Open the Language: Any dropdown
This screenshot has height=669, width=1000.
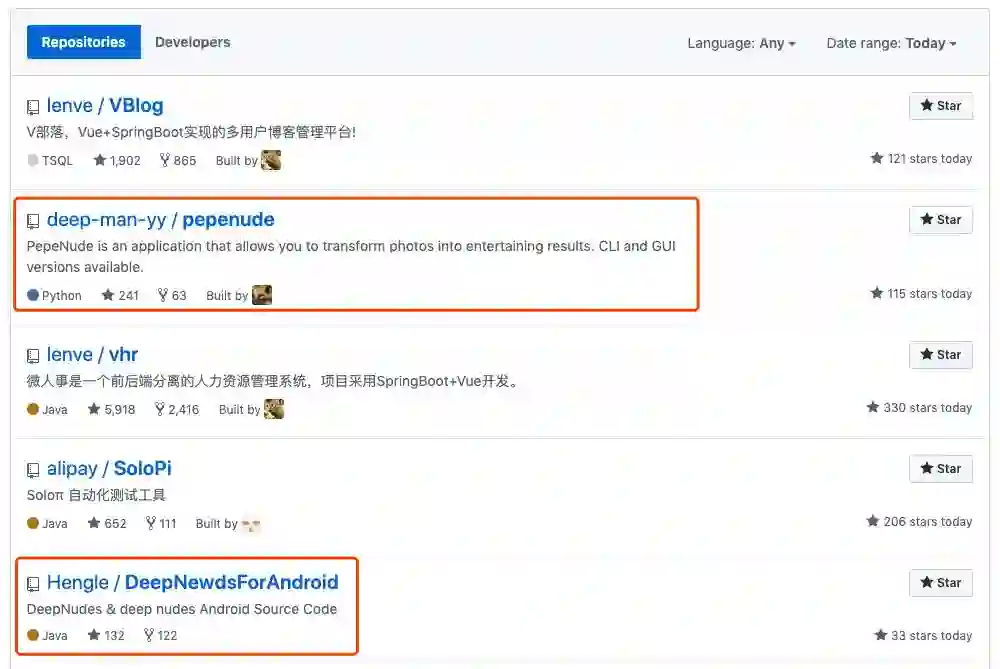pyautogui.click(x=741, y=43)
